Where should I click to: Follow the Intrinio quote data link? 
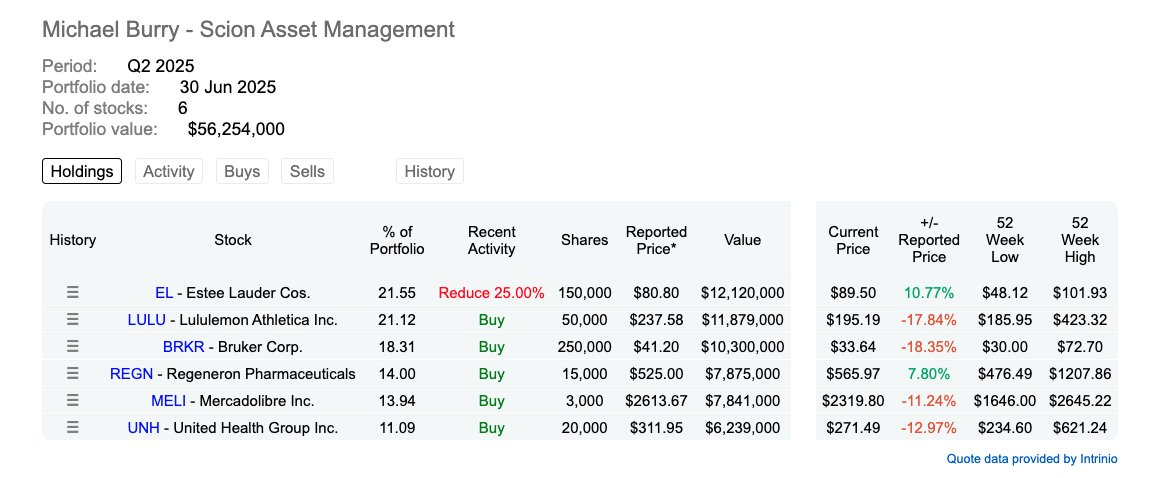tap(1032, 459)
